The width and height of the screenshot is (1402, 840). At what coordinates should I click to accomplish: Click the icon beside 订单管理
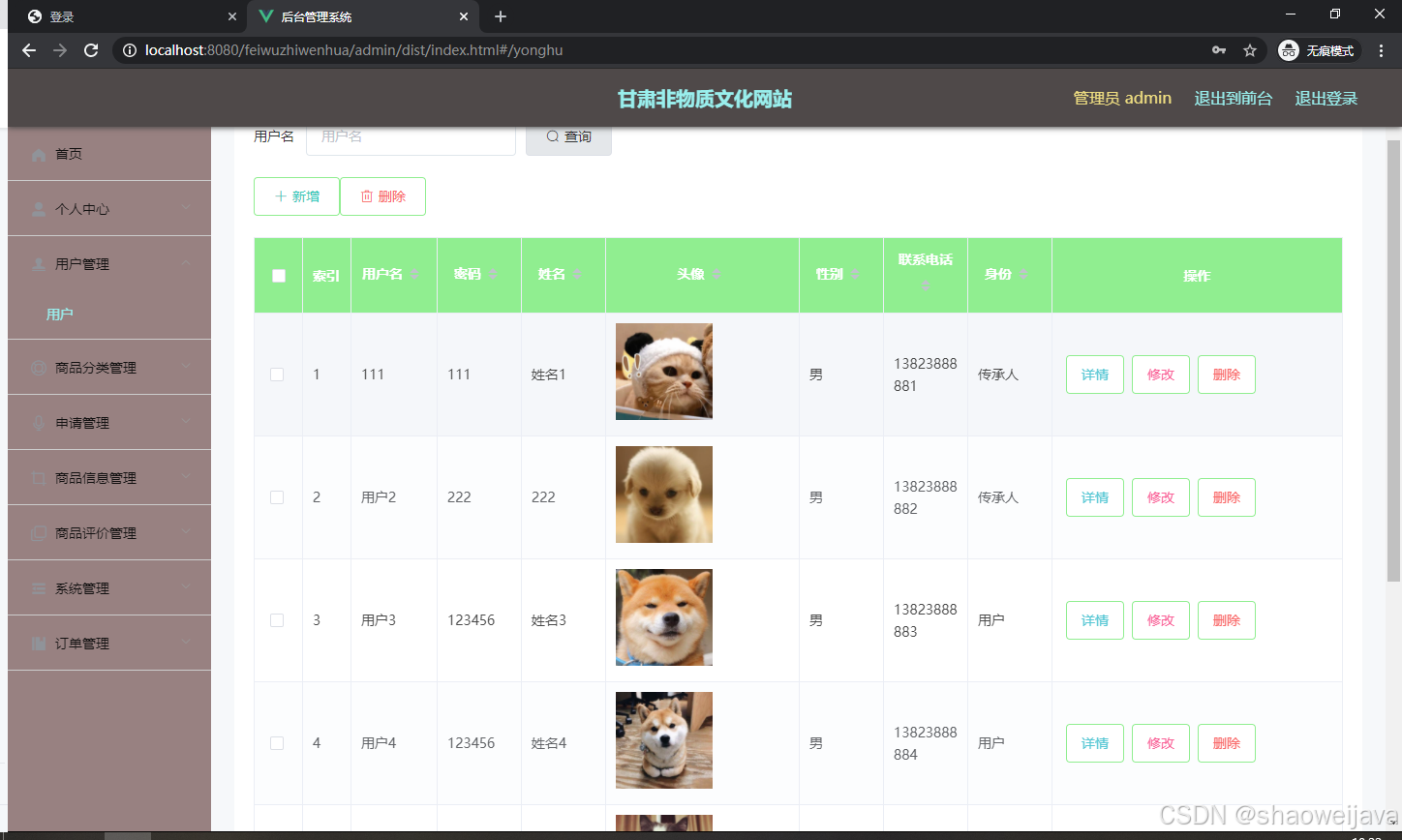click(x=39, y=644)
